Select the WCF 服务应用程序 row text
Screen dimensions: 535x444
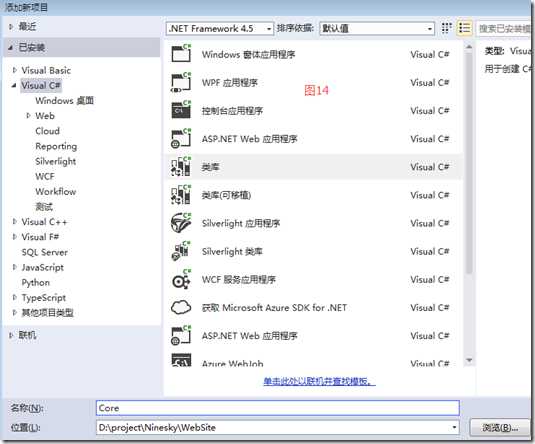(238, 280)
